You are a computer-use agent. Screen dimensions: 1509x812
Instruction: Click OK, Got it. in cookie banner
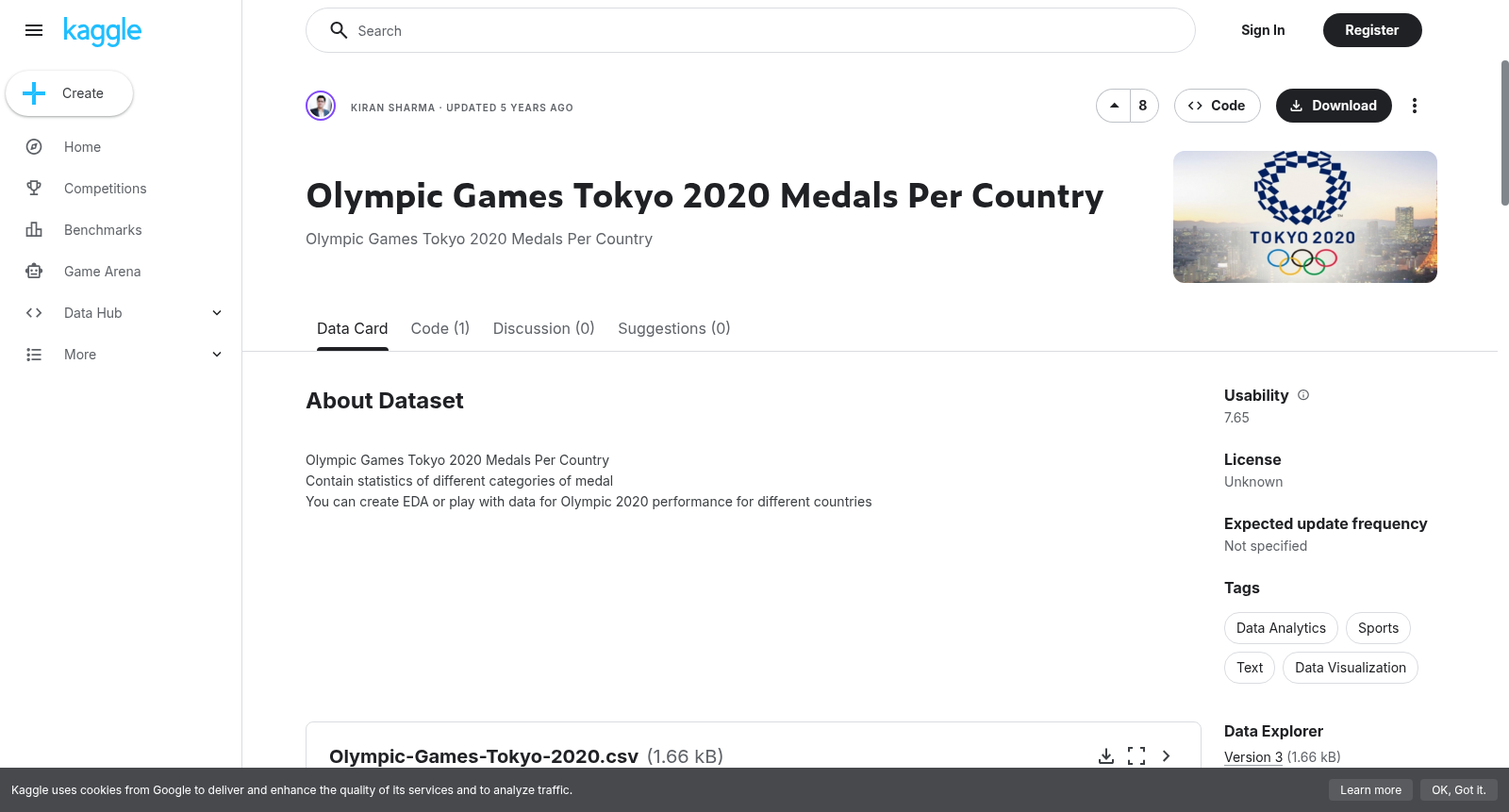coord(1458,790)
